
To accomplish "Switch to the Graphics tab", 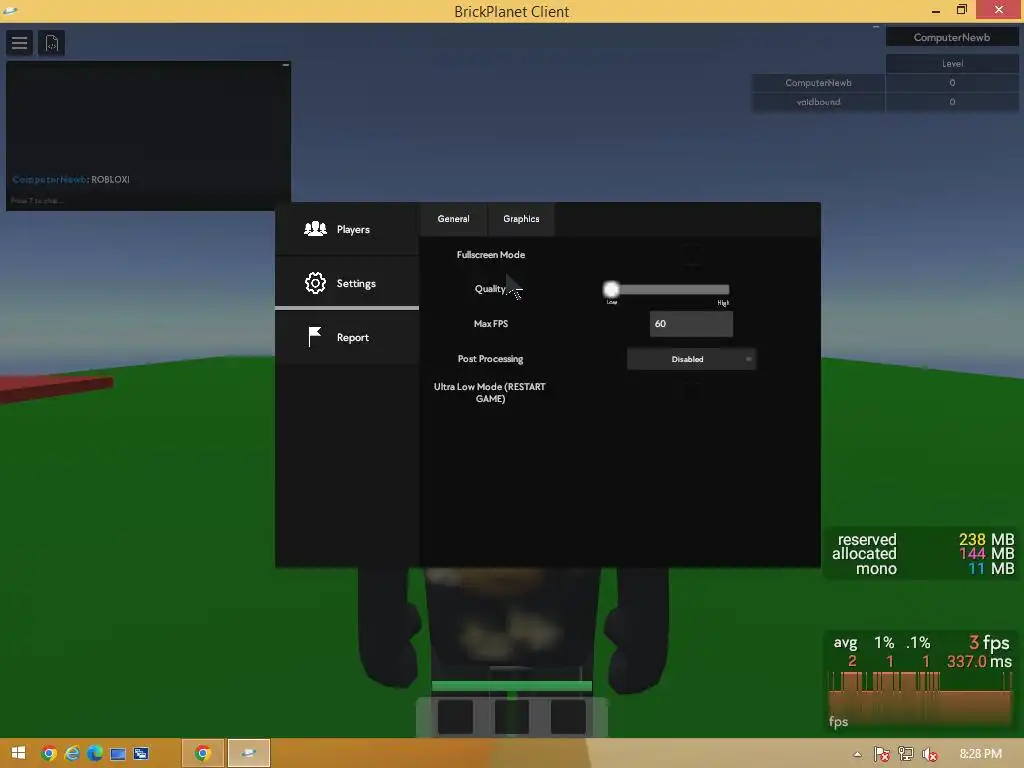I will [x=521, y=219].
